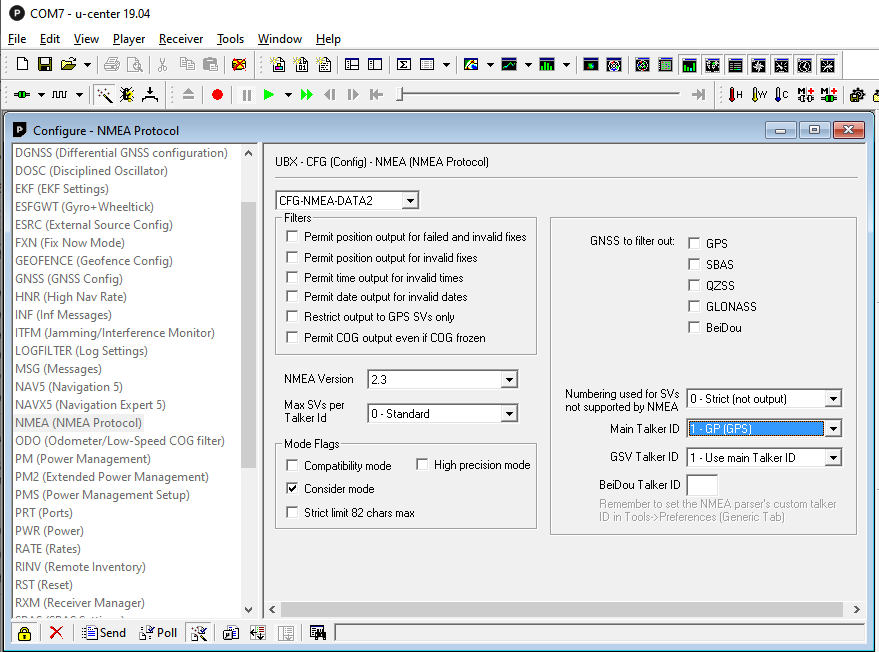Open the CFG-NMEA-DATA2 dropdown

coord(410,201)
